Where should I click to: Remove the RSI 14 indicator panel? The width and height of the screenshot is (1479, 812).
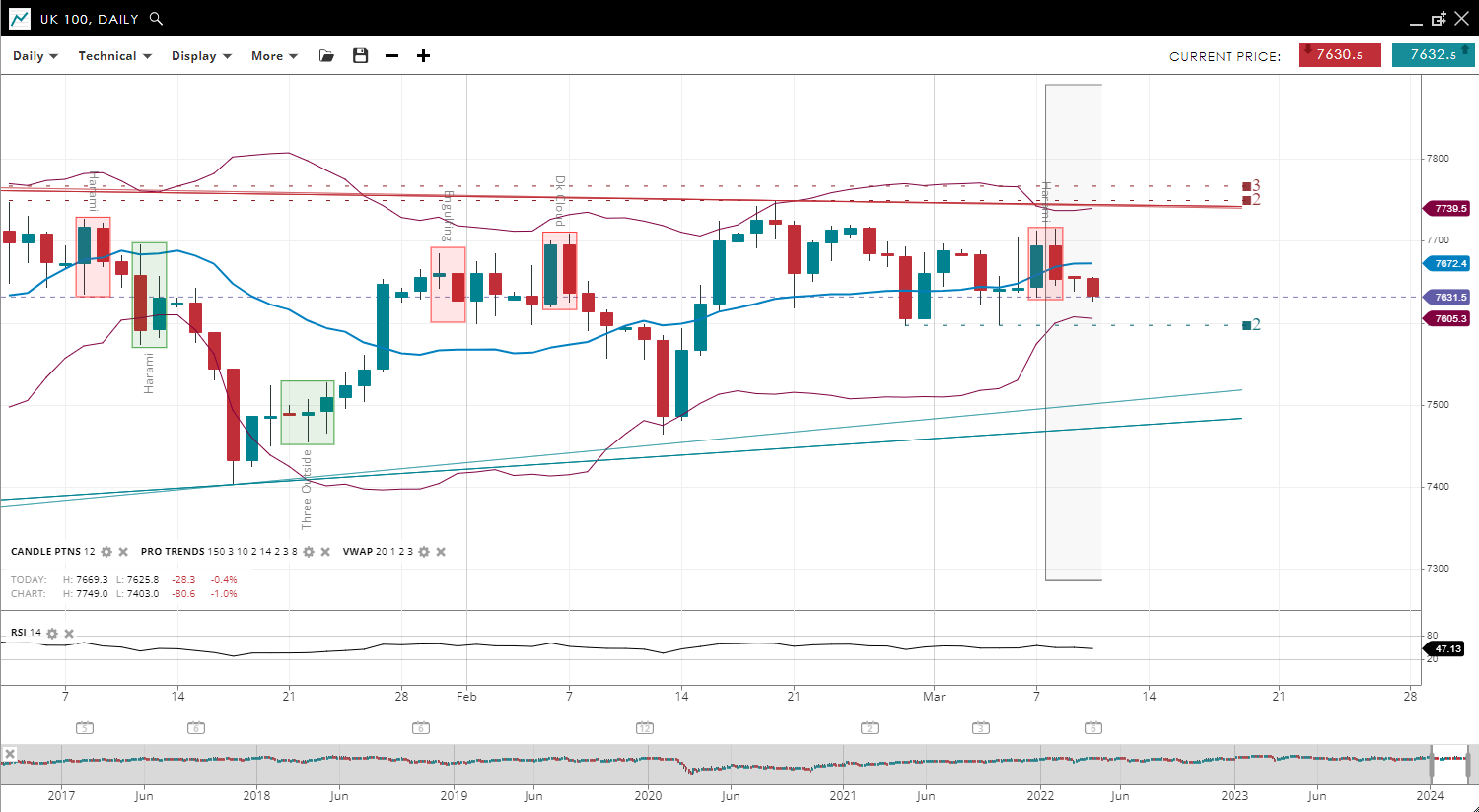coord(69,634)
